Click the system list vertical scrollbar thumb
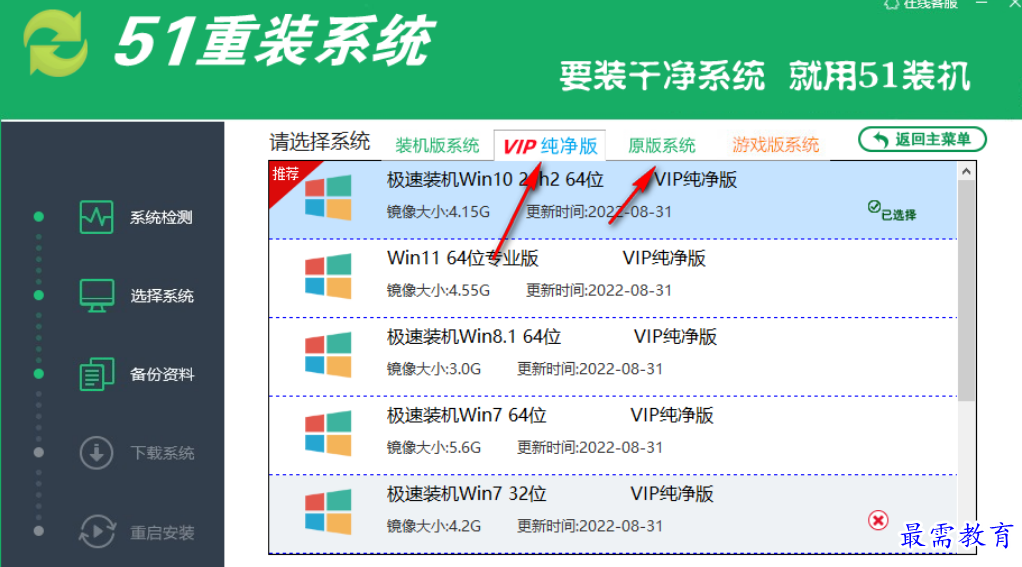Screen dimensions: 1022x567 tap(967, 290)
